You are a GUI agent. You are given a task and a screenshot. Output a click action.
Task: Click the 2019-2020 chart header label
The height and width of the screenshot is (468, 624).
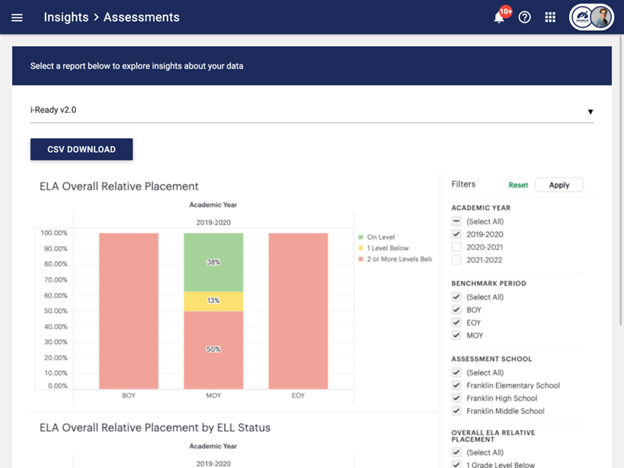coord(213,222)
